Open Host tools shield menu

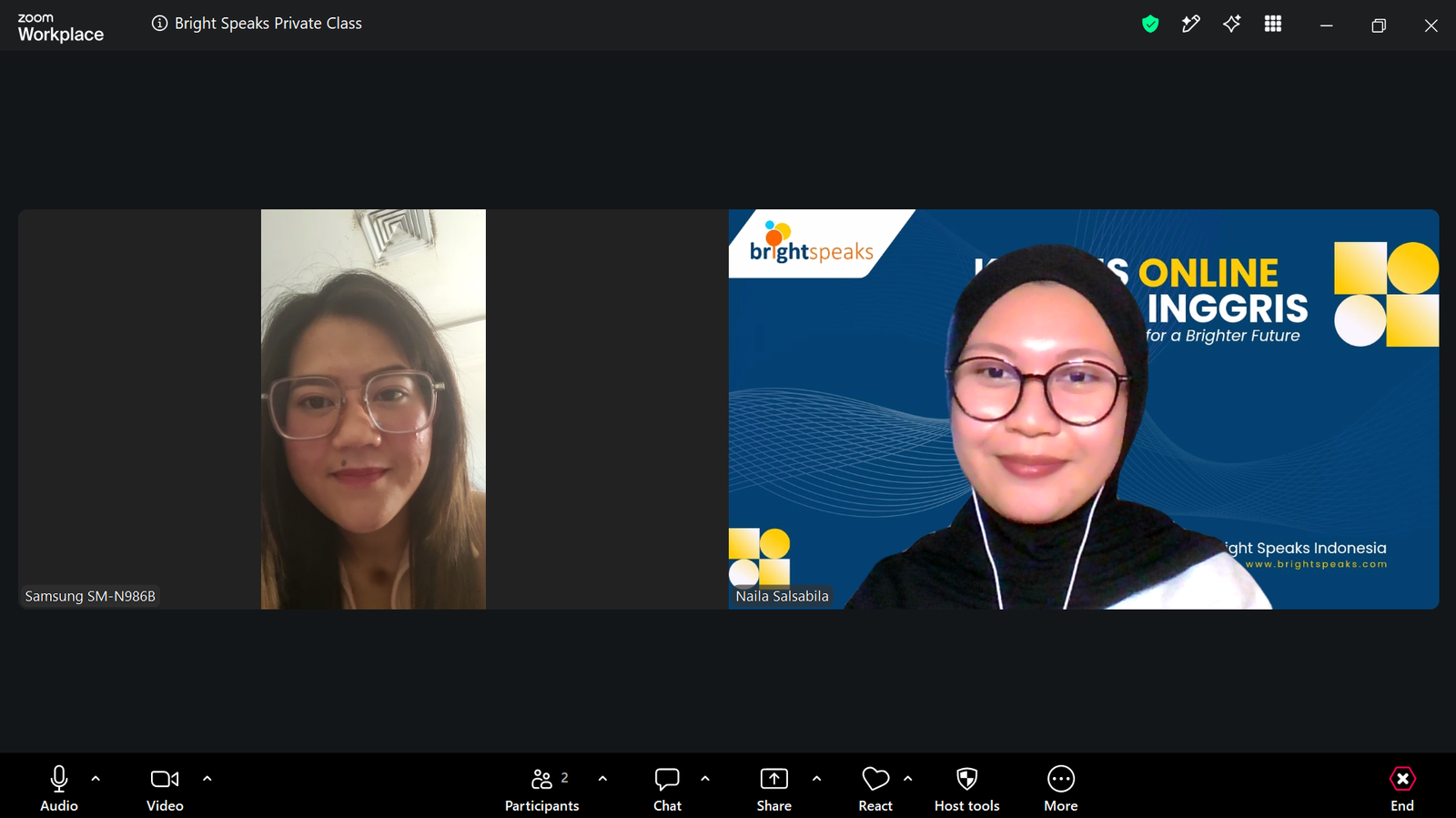point(966,788)
